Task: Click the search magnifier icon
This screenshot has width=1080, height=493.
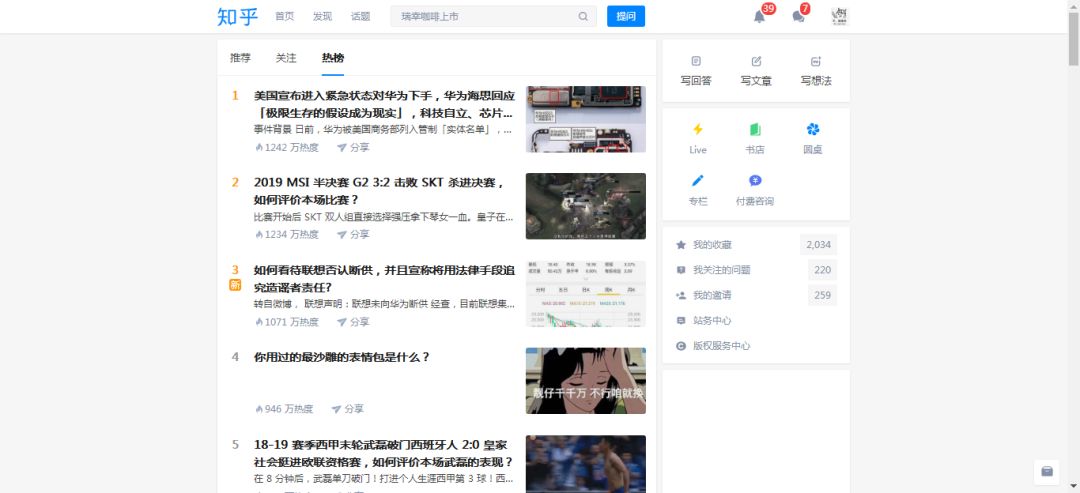Action: tap(583, 17)
